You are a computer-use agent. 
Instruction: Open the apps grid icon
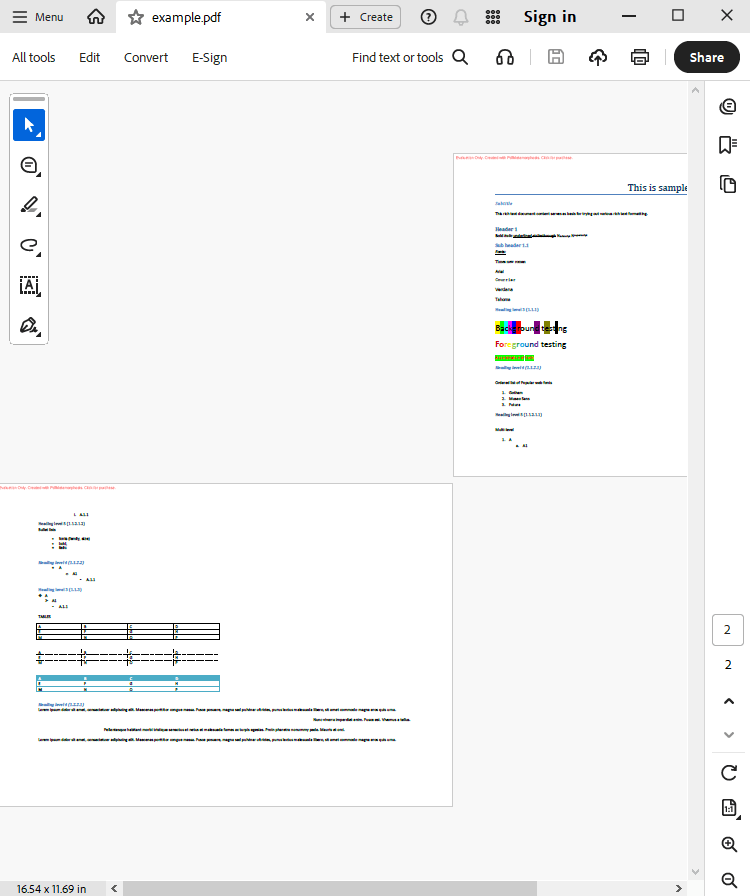[x=493, y=17]
